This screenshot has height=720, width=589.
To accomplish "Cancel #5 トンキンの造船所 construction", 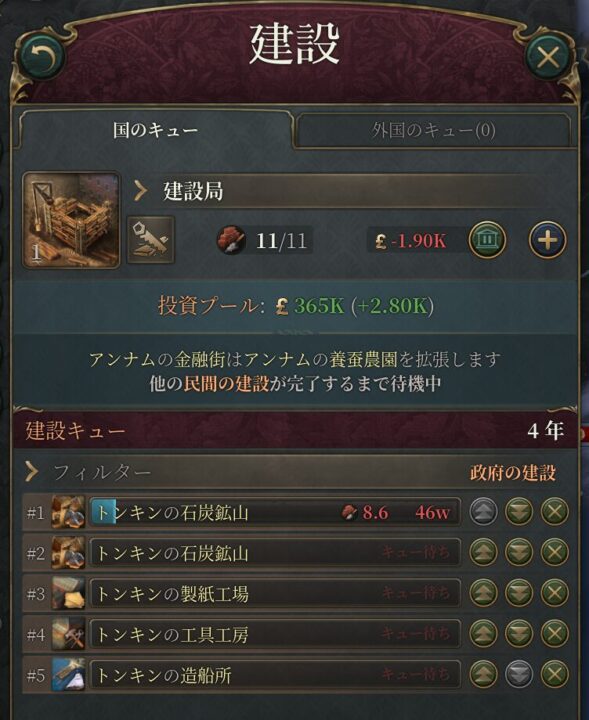I will (555, 674).
